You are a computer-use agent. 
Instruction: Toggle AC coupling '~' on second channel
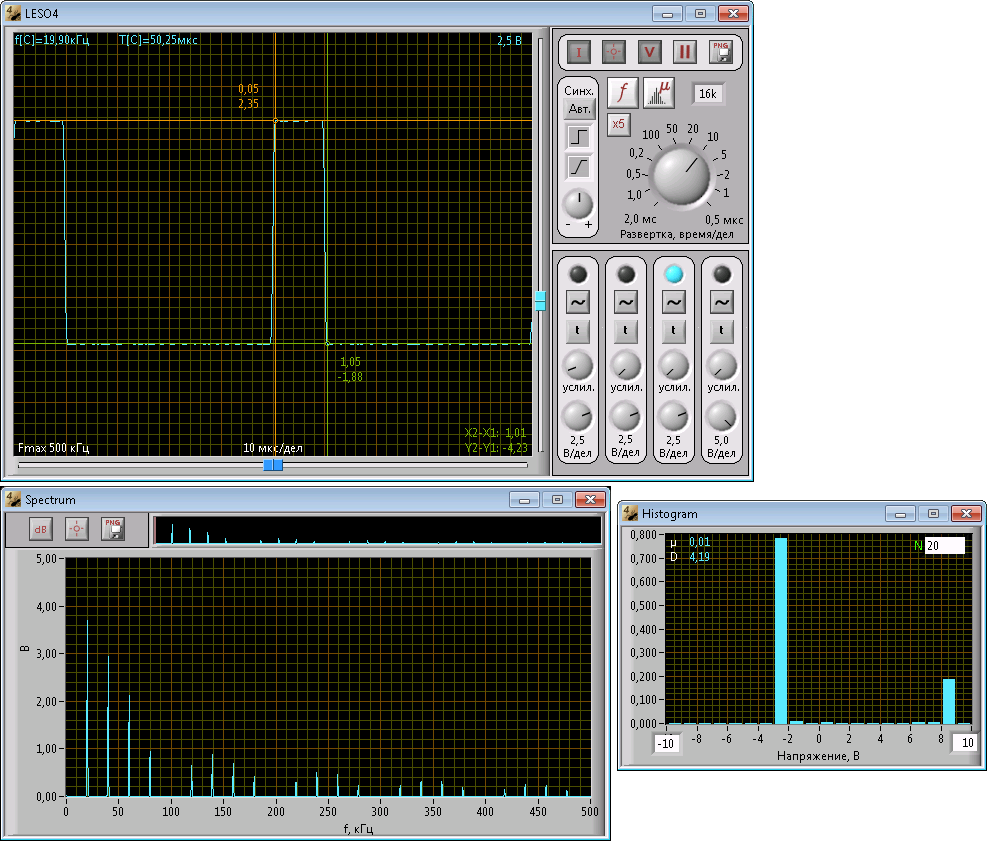pyautogui.click(x=626, y=302)
